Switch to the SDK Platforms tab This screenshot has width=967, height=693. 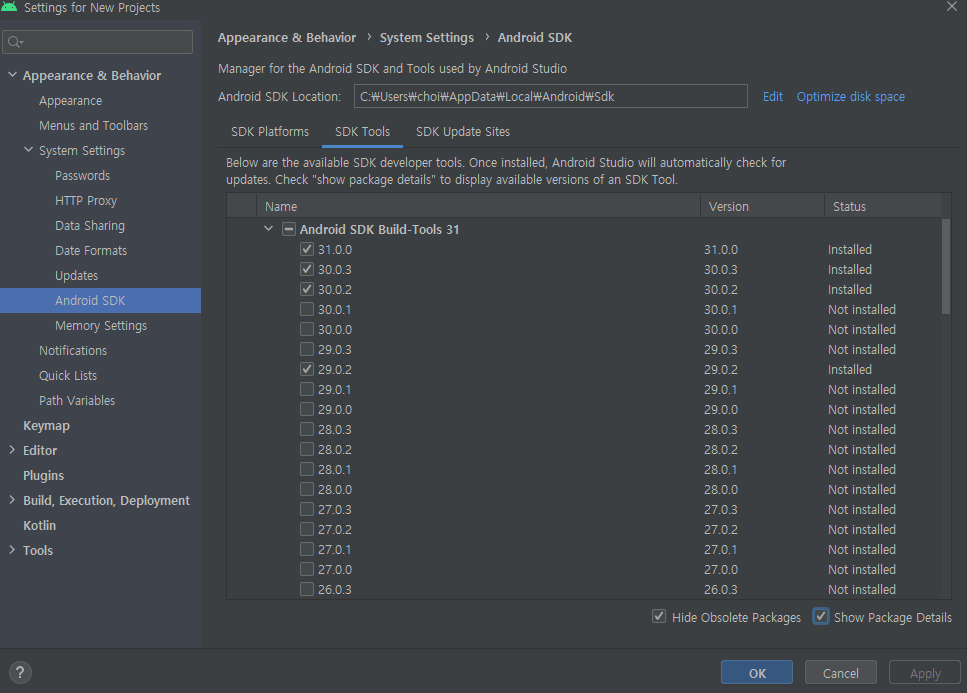270,132
